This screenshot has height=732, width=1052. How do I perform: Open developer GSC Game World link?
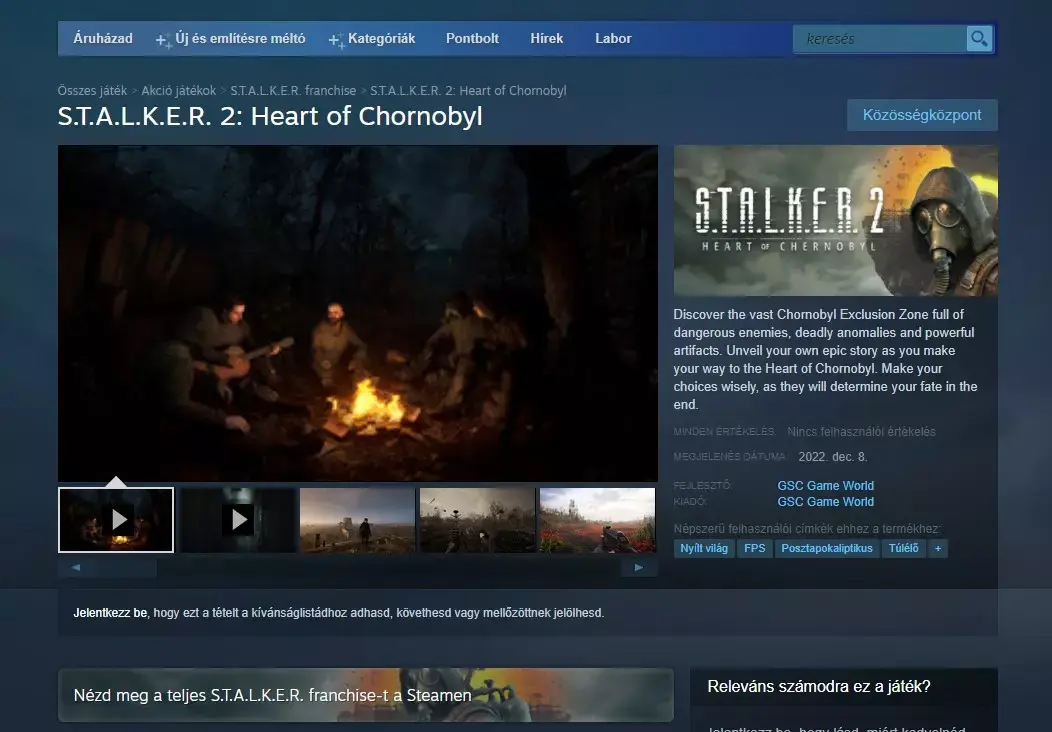coord(825,485)
